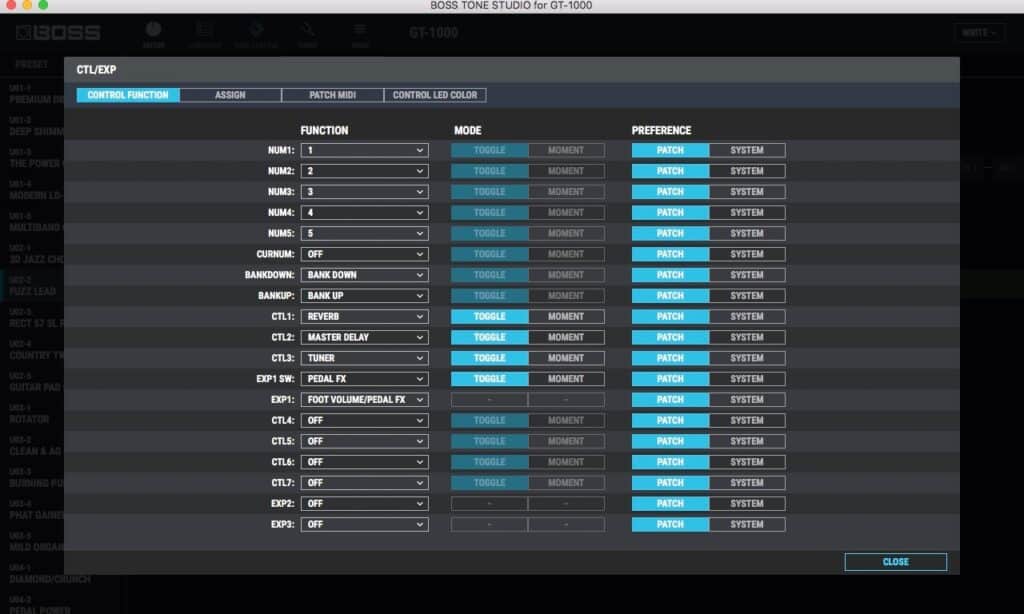Expand the NUM3 function dropdown
Viewport: 1024px width, 614px height.
364,192
